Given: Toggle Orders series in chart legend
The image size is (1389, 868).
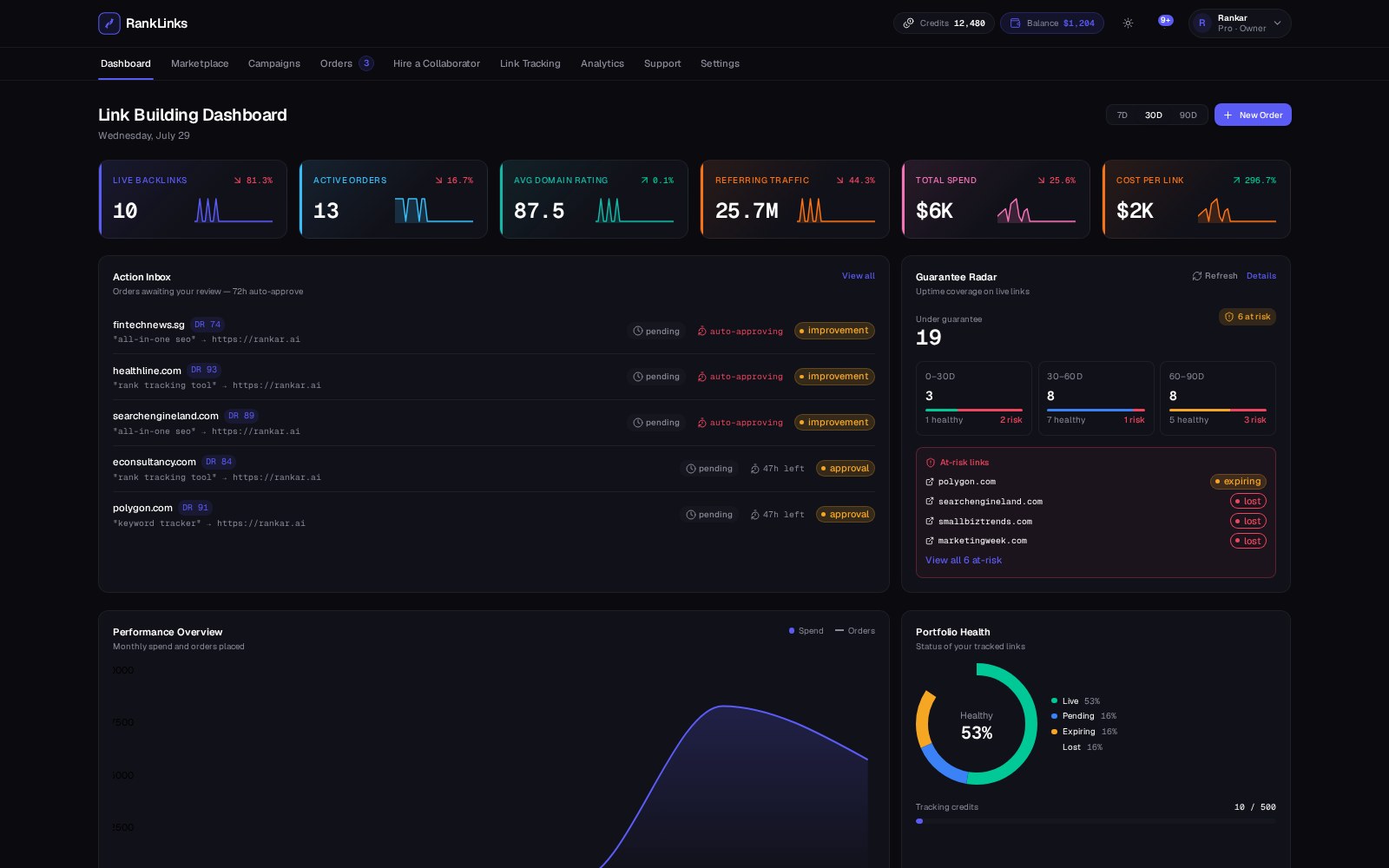Looking at the screenshot, I should point(855,631).
